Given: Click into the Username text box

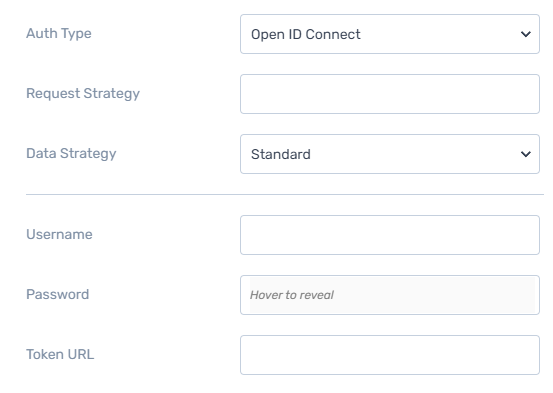Looking at the screenshot, I should click(x=390, y=235).
